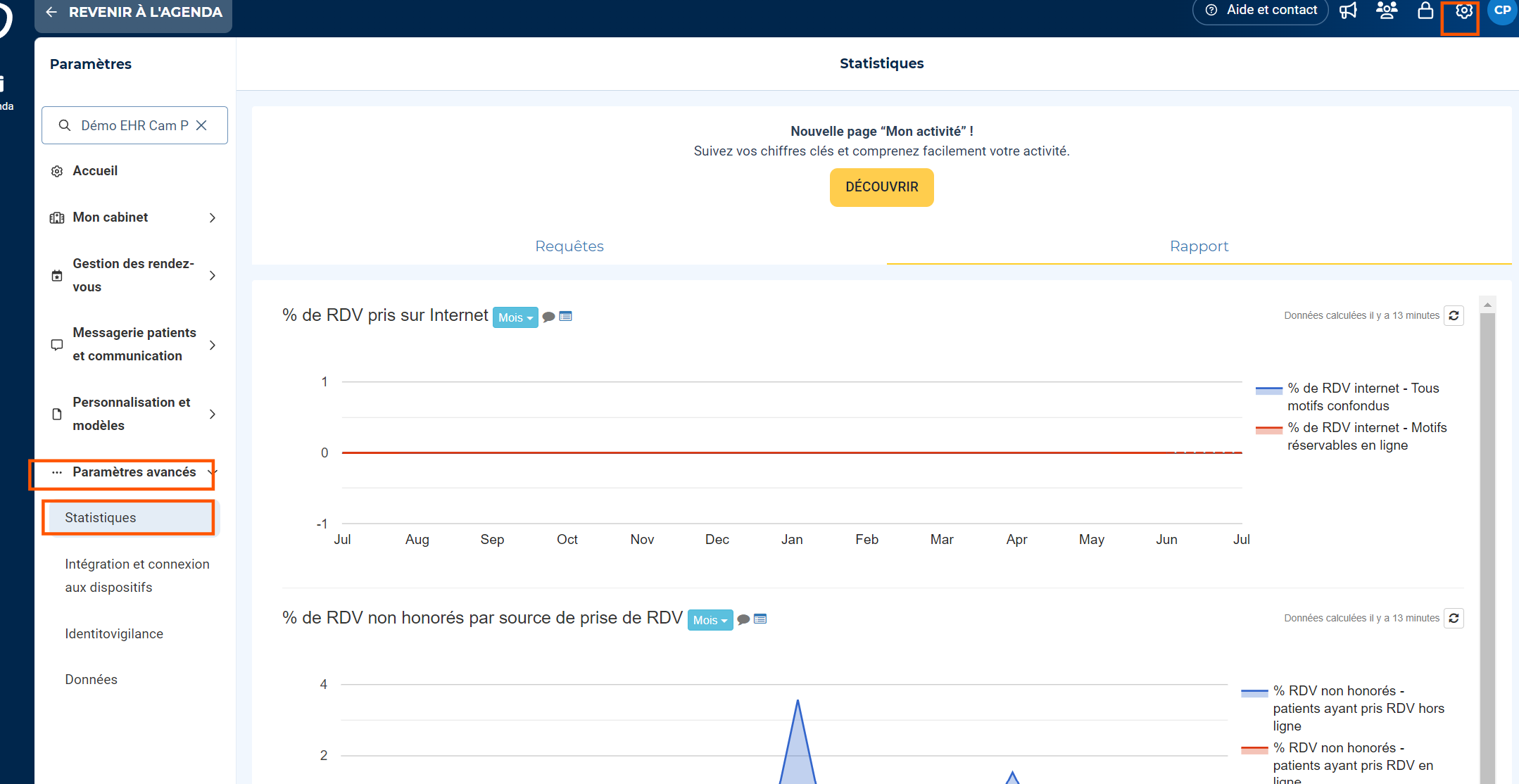The image size is (1519, 784).
Task: Open comment bubble beside '% de RDV pris sur Internet'
Action: point(549,317)
